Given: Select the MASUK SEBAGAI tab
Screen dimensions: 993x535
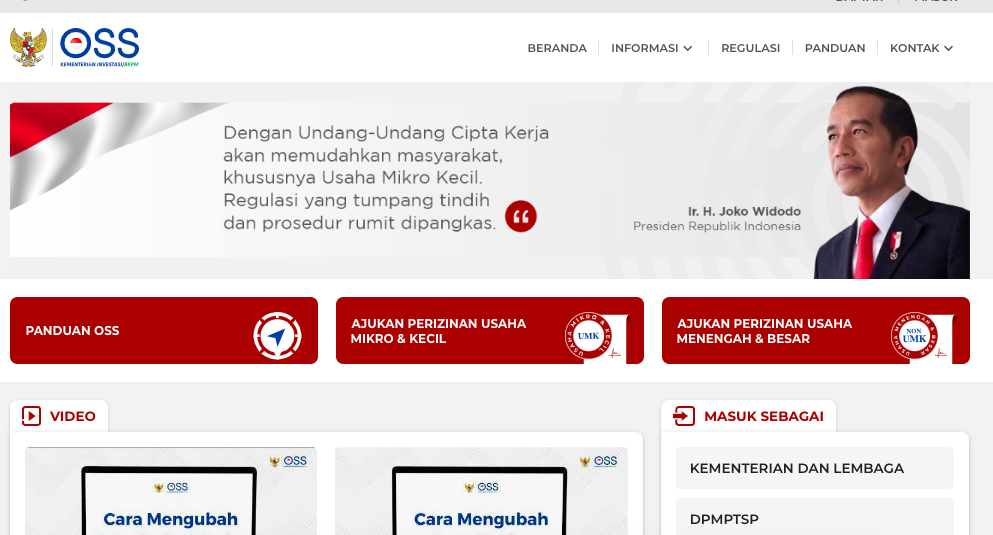Looking at the screenshot, I should (x=749, y=416).
